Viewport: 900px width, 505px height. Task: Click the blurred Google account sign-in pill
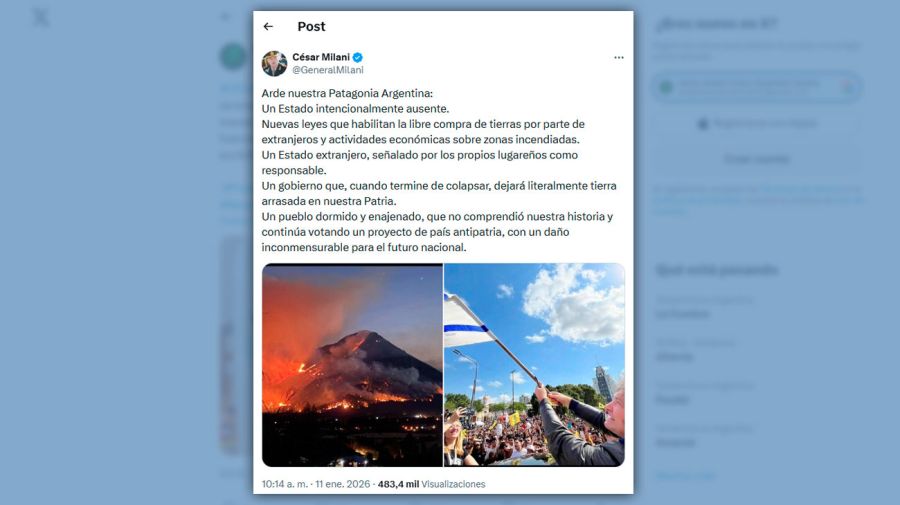tap(757, 87)
